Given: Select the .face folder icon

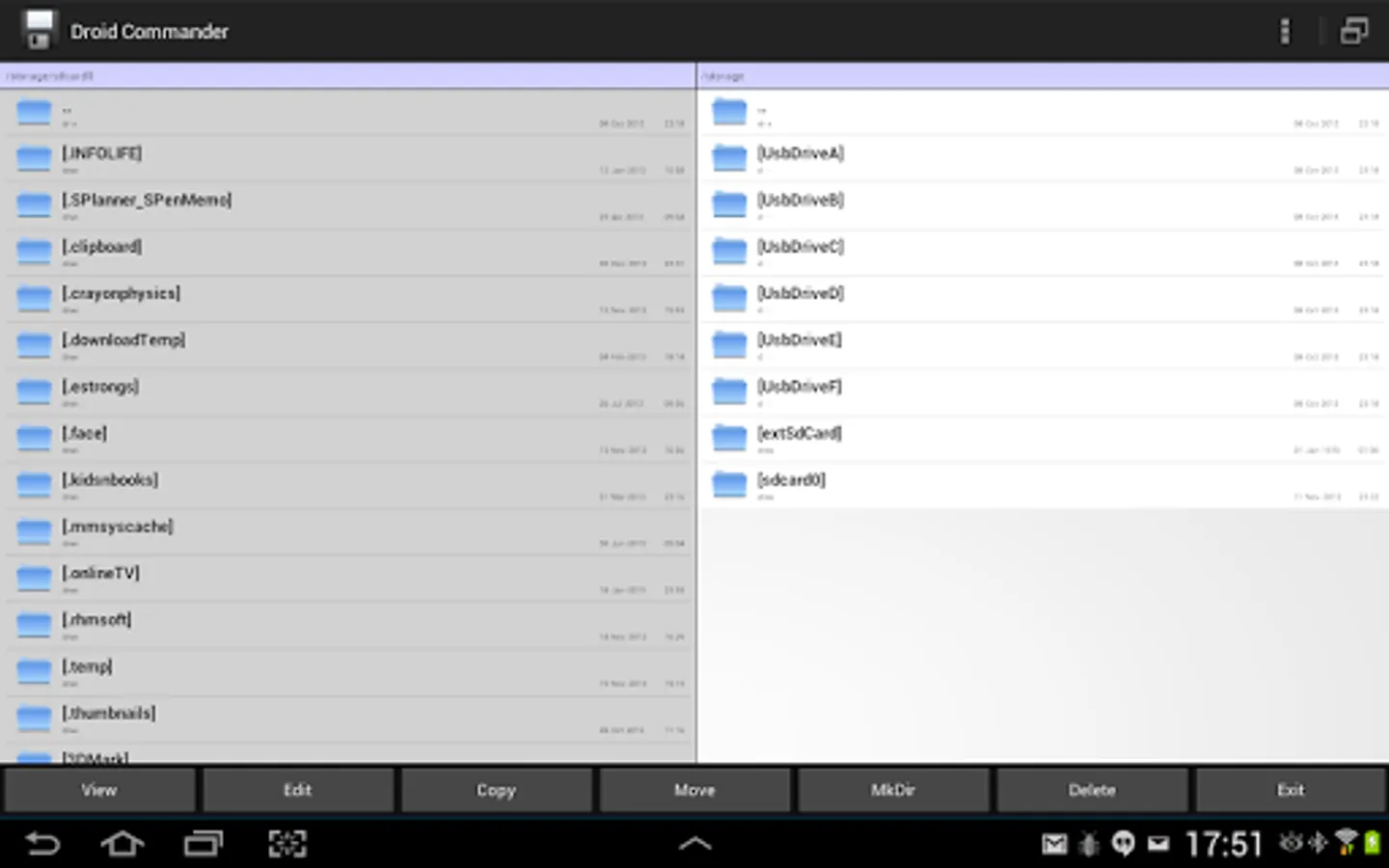Looking at the screenshot, I should click(34, 438).
